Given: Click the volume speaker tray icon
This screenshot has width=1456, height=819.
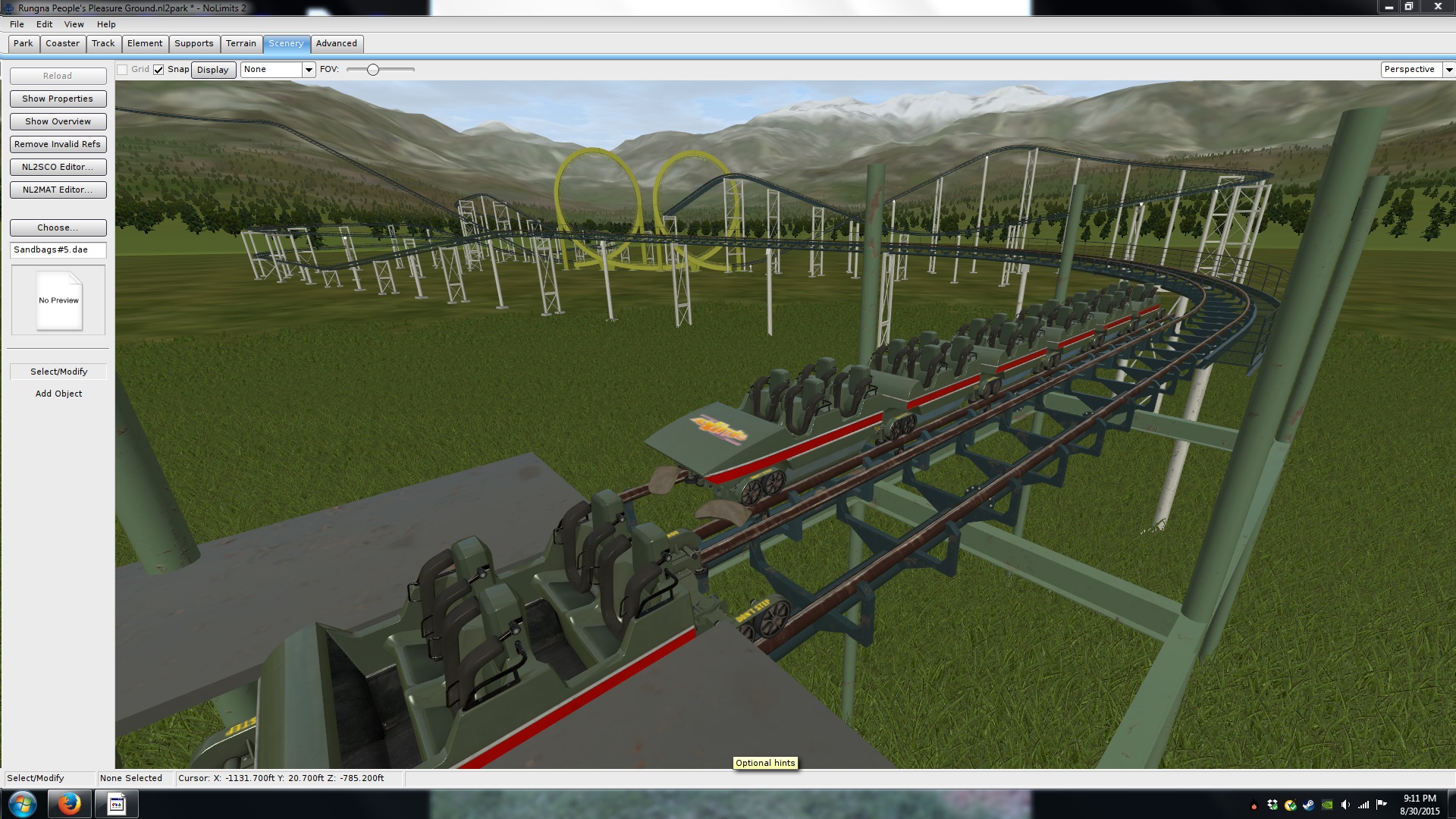Looking at the screenshot, I should click(x=1345, y=805).
